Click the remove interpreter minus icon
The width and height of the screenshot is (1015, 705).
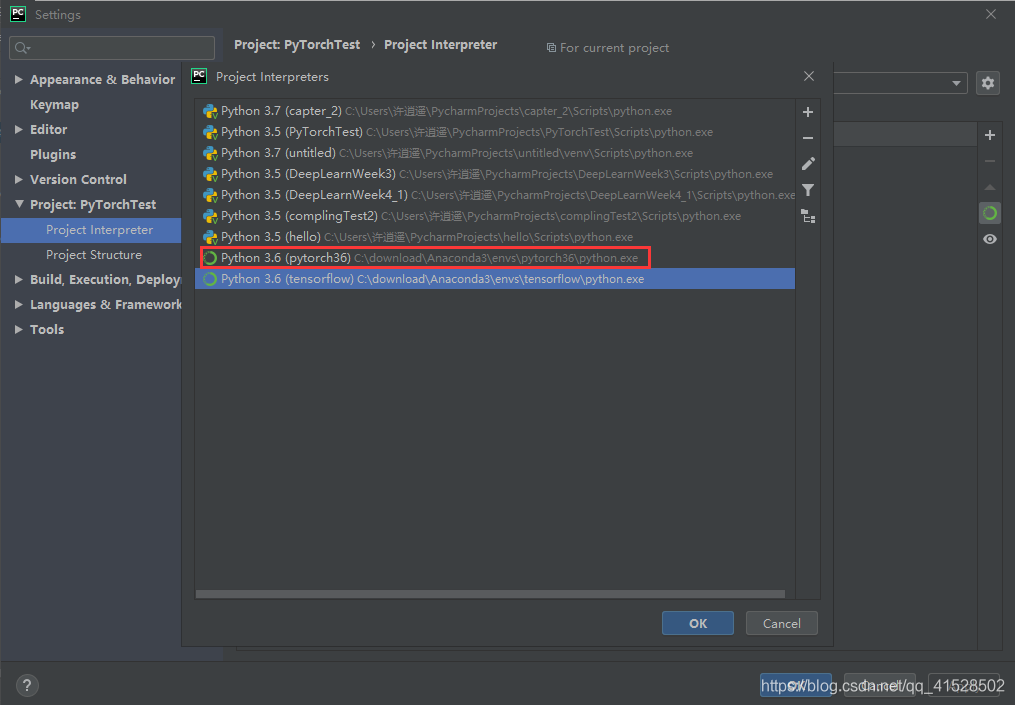[808, 138]
